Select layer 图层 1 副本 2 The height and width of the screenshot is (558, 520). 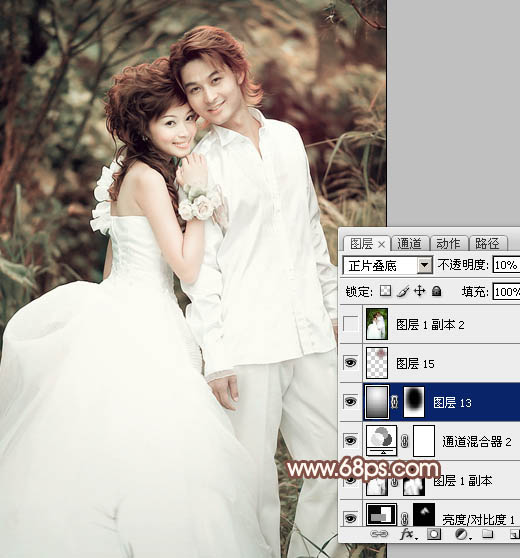(430, 324)
